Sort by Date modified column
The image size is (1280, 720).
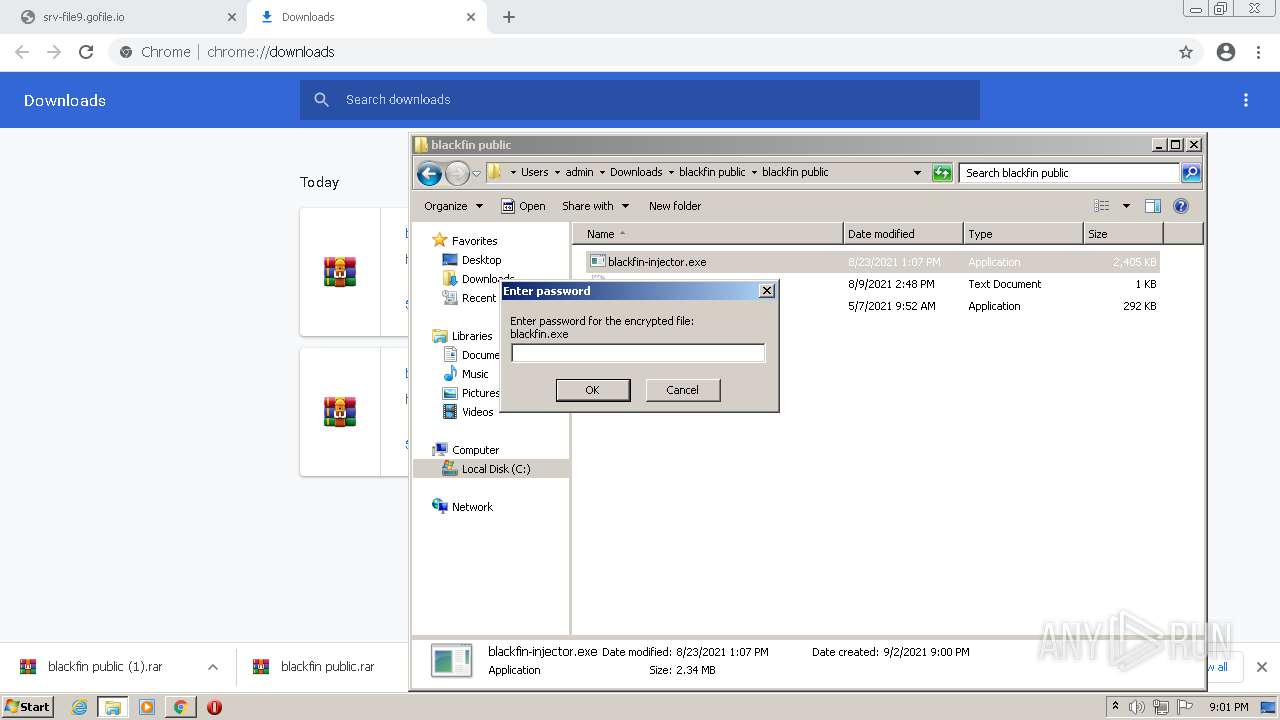pos(903,234)
